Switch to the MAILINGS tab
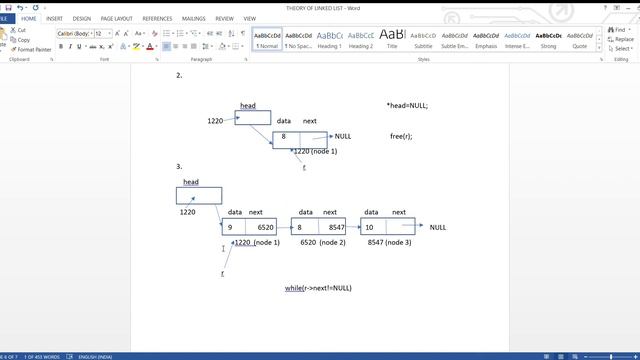This screenshot has width=640, height=360. (193, 19)
